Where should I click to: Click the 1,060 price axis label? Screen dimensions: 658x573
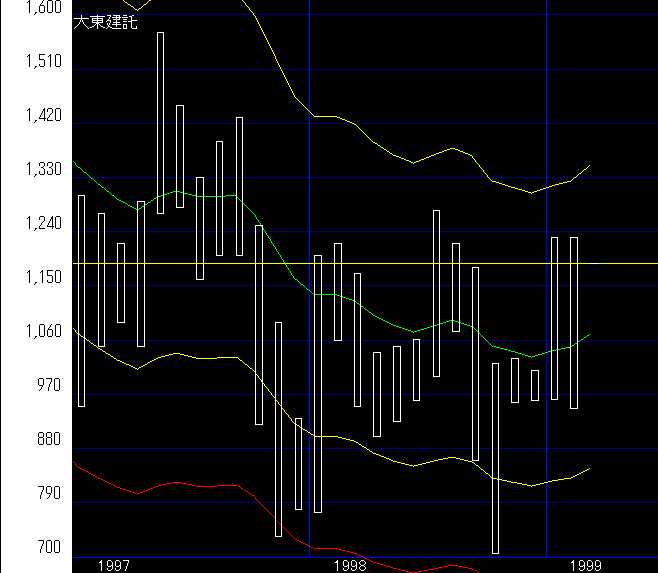(44, 332)
